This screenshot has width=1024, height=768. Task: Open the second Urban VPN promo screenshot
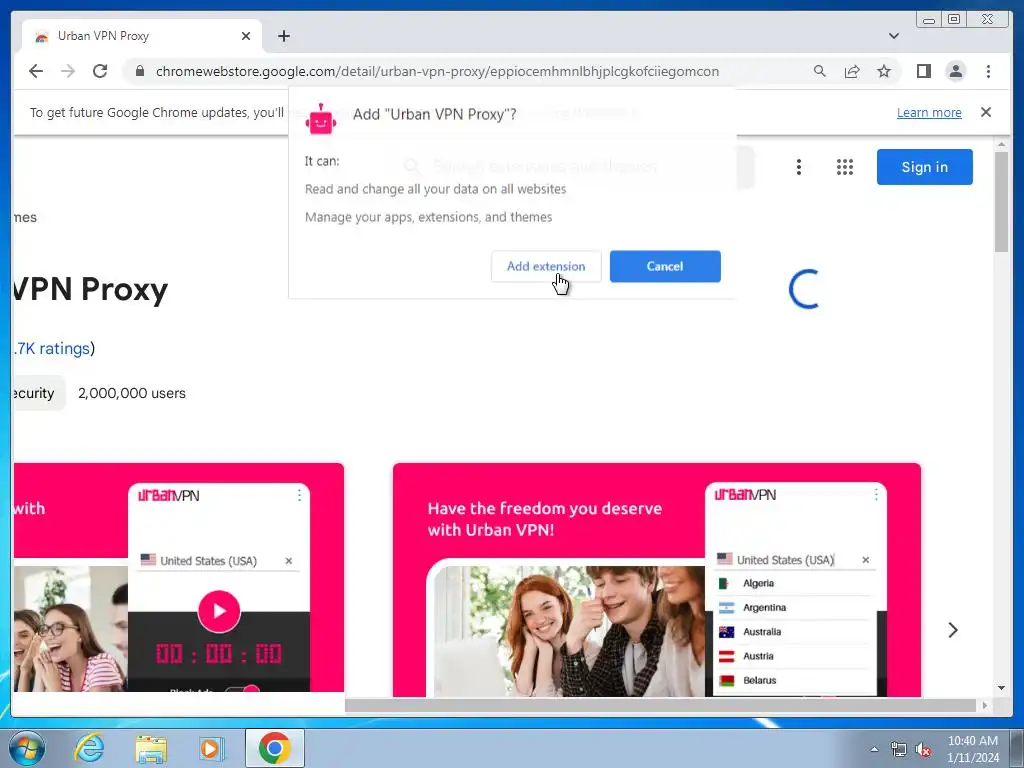point(656,580)
